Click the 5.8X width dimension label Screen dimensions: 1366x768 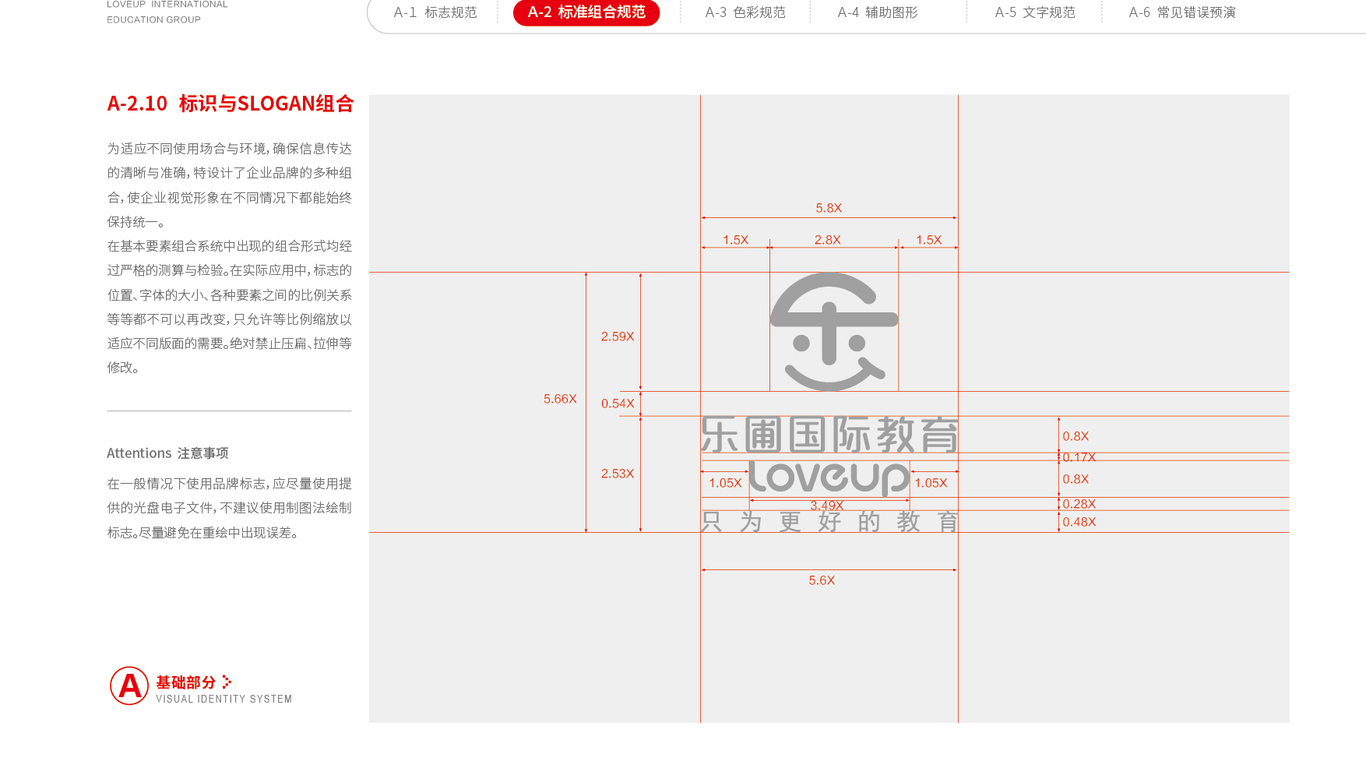(829, 208)
